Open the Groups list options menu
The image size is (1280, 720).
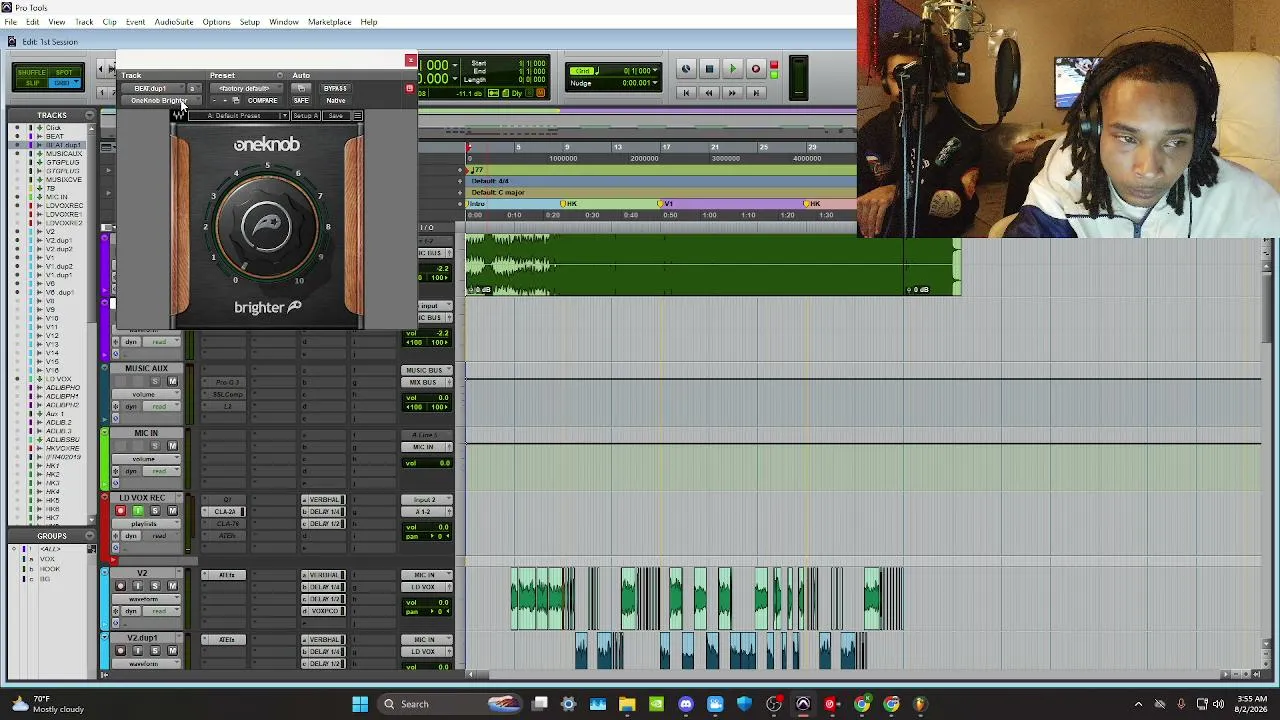click(x=89, y=537)
